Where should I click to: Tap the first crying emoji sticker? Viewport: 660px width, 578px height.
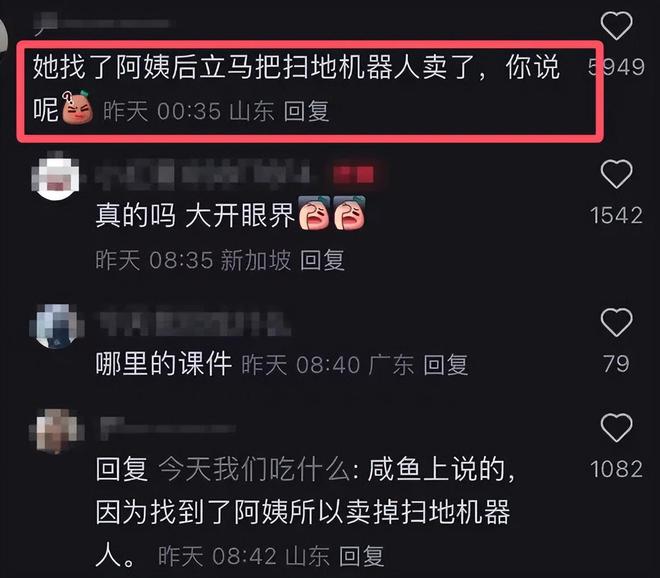[x=314, y=213]
